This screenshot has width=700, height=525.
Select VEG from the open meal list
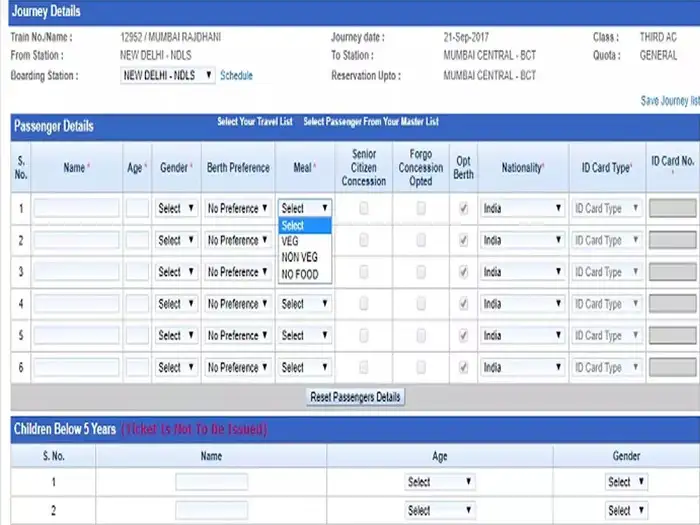click(290, 241)
